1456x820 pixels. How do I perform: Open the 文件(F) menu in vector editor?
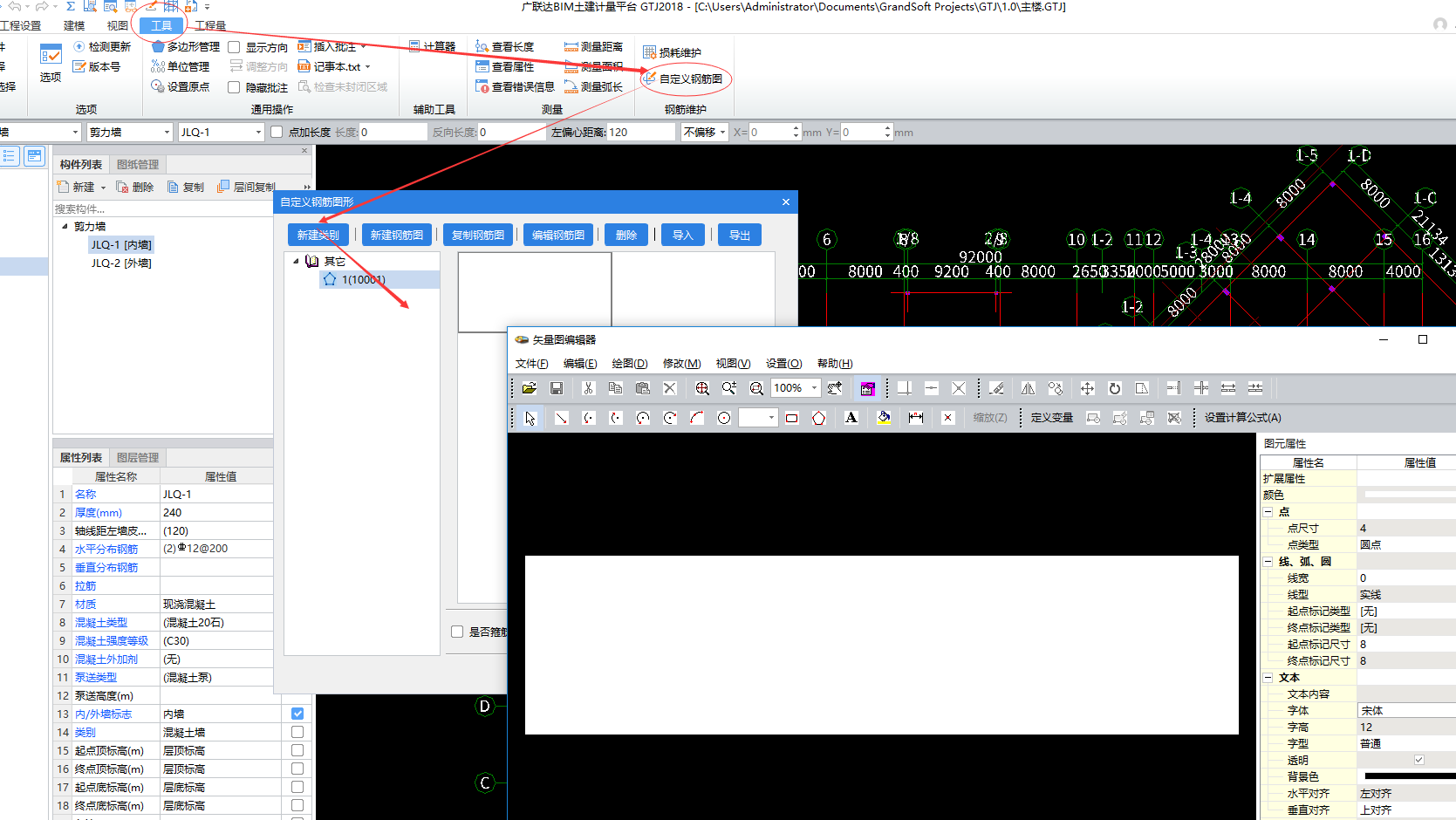pyautogui.click(x=531, y=364)
